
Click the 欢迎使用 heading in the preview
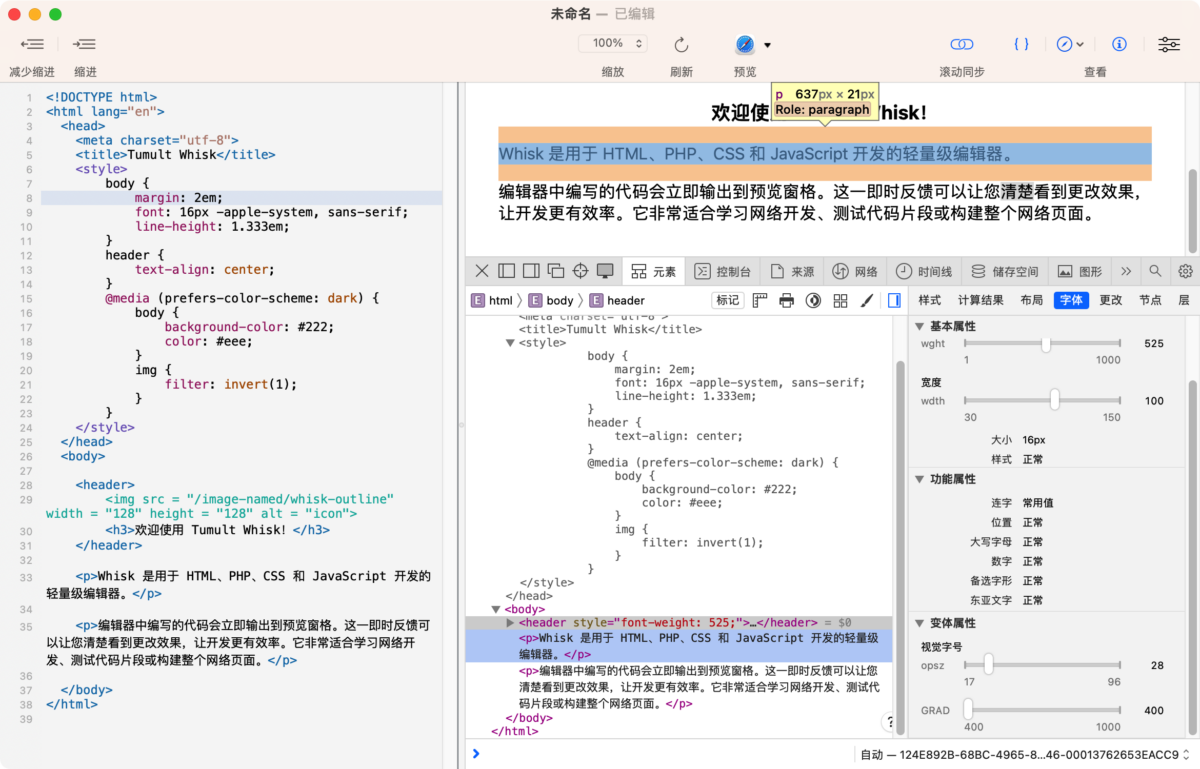[818, 113]
